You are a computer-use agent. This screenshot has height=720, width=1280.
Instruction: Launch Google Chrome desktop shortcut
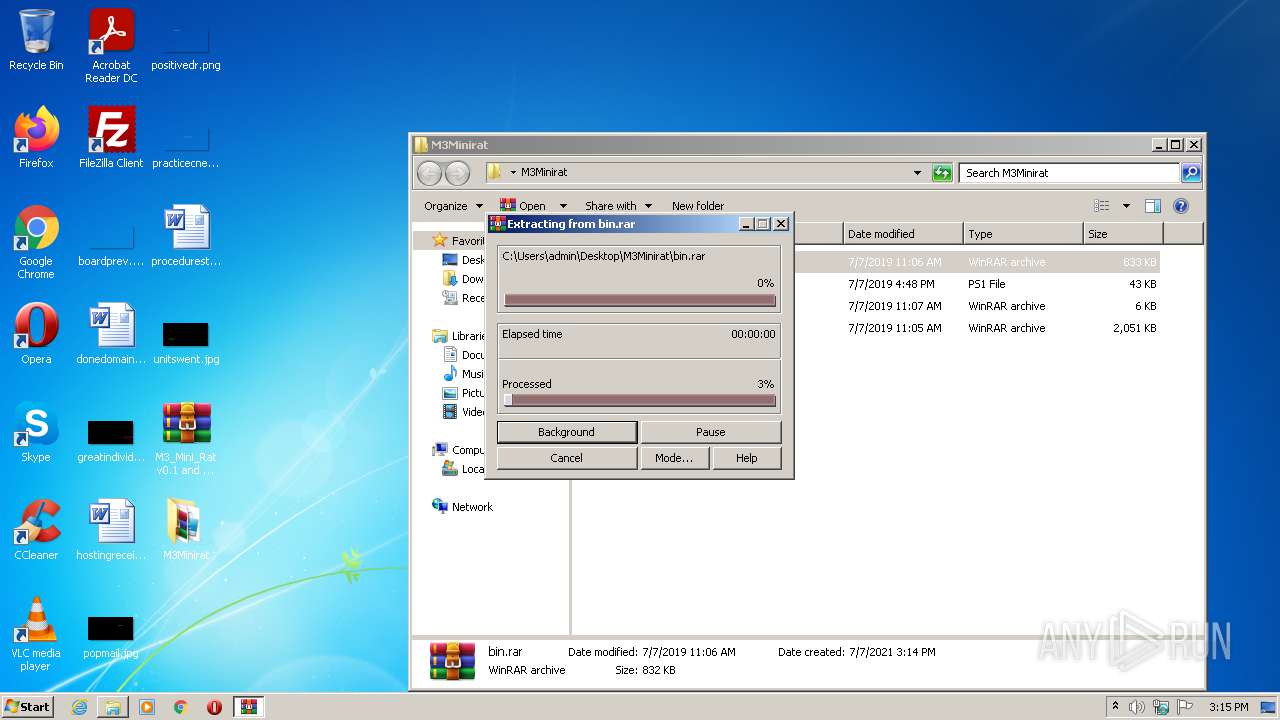36,242
